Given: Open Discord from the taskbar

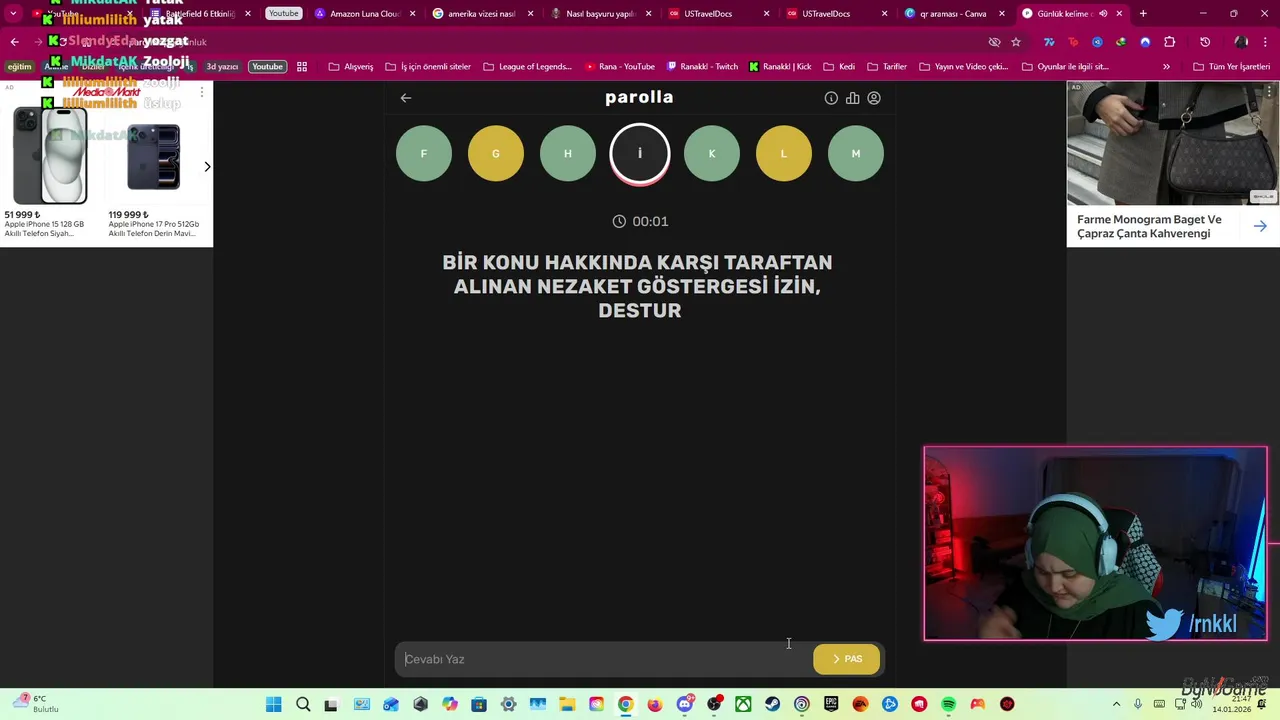Looking at the screenshot, I should (685, 704).
